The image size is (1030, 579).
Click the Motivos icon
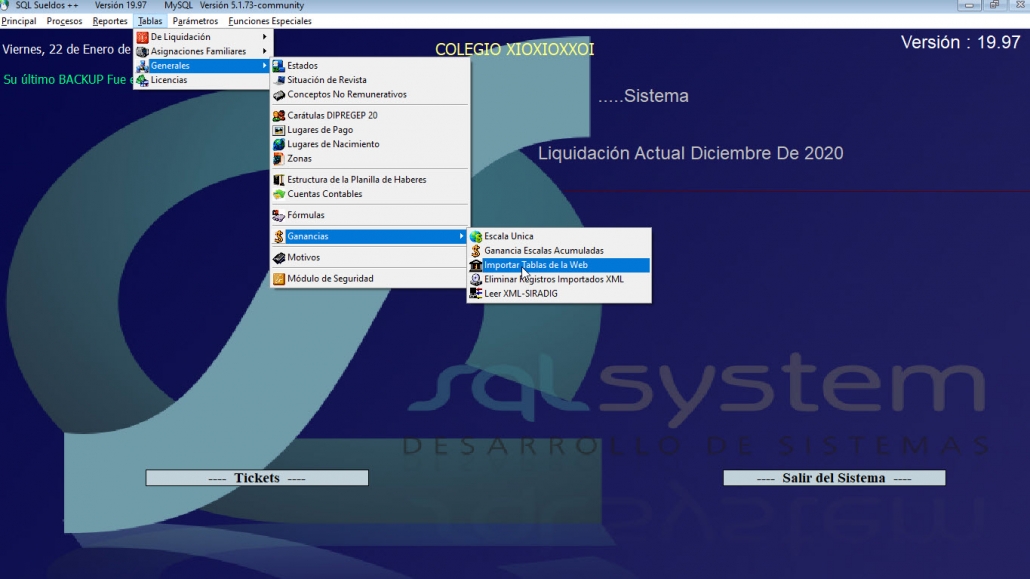(279, 258)
